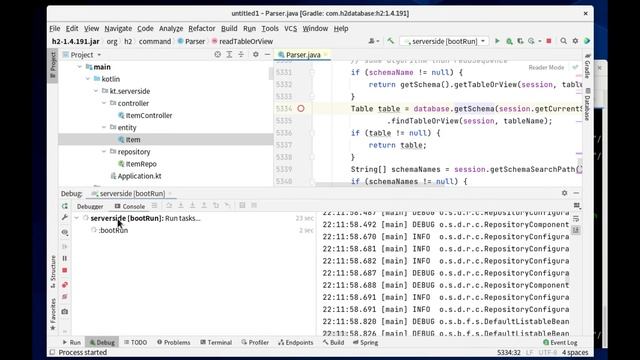Toggle the eye icon in Debug sidebar
Image resolution: width=640 pixels, height=360 pixels.
tap(64, 232)
